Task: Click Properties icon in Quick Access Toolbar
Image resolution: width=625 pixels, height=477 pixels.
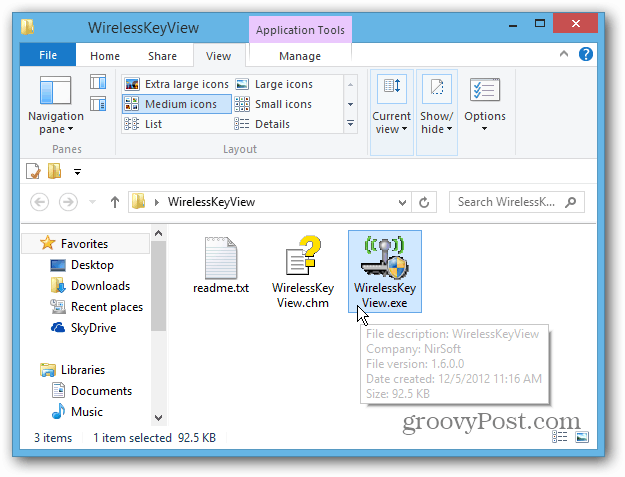Action: point(33,171)
